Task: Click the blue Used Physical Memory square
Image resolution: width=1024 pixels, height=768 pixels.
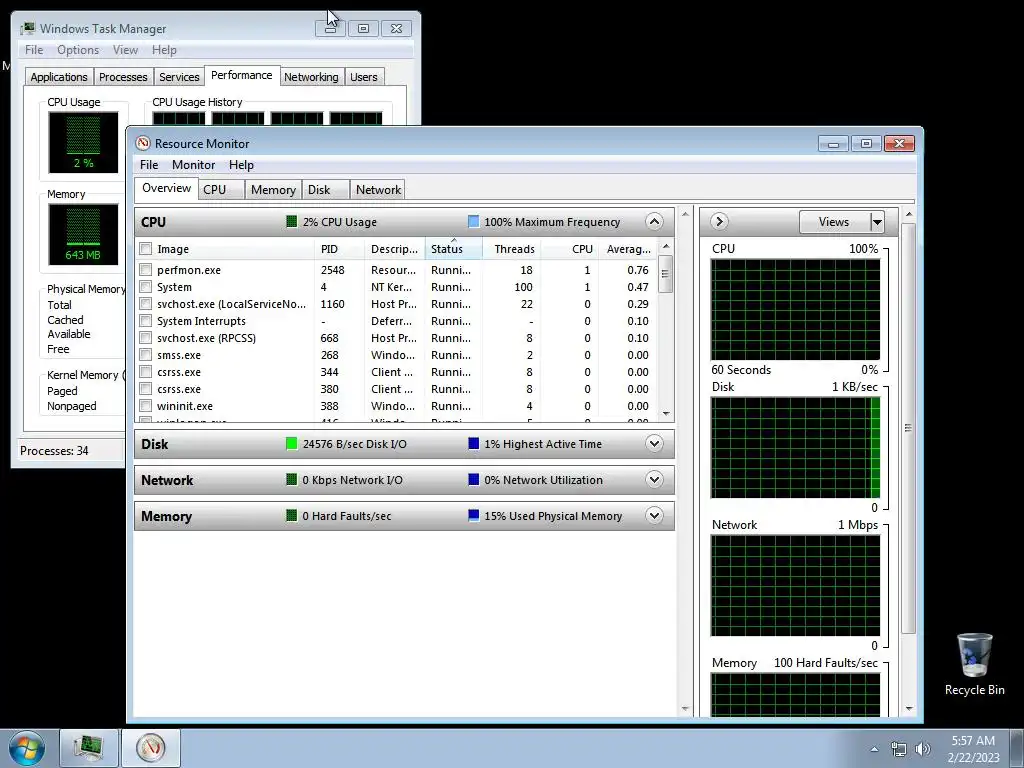Action: click(x=473, y=515)
